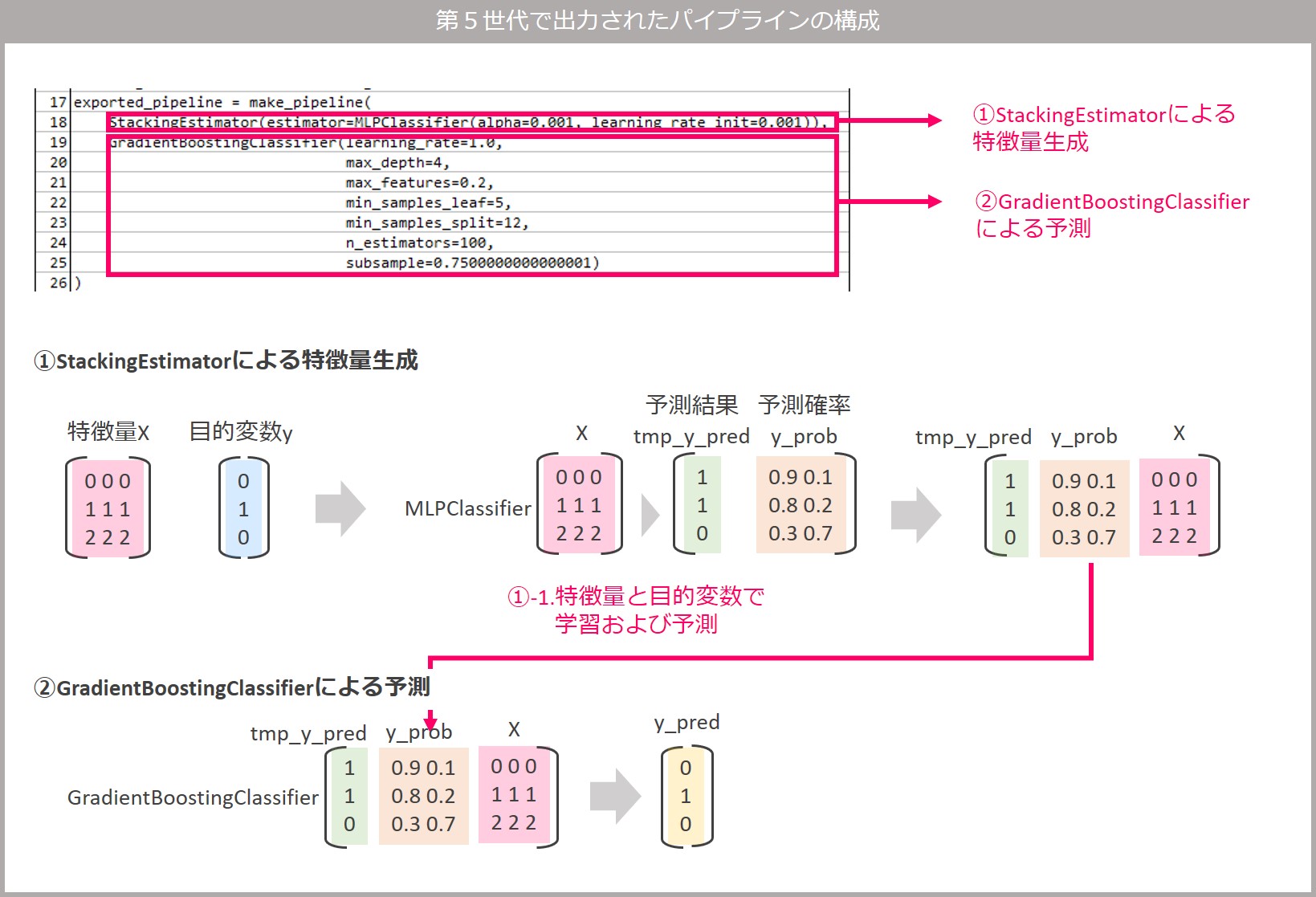Screen dimensions: 1316x897
Task: Click the pink 特徴量X matrix
Action: click(x=108, y=508)
